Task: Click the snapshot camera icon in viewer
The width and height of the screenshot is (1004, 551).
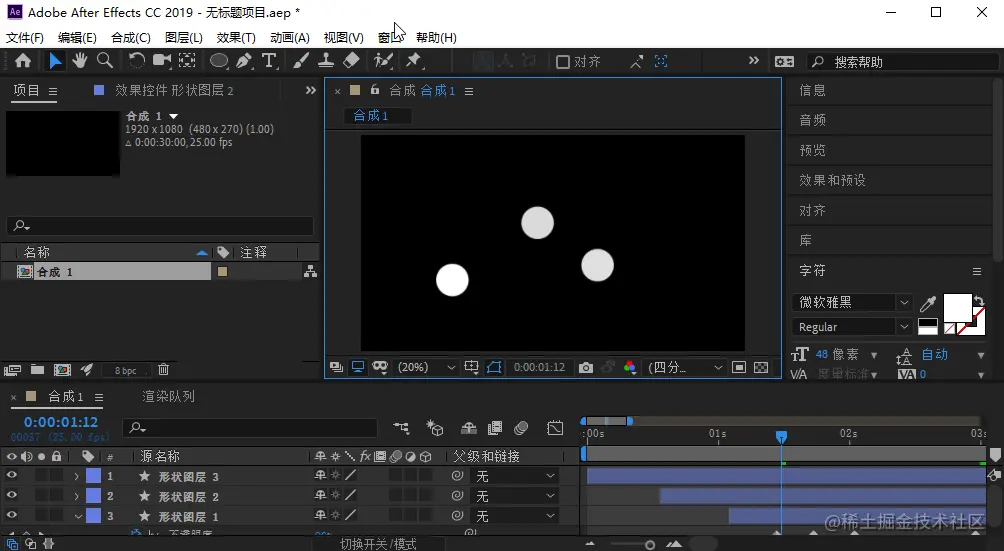Action: pos(585,367)
